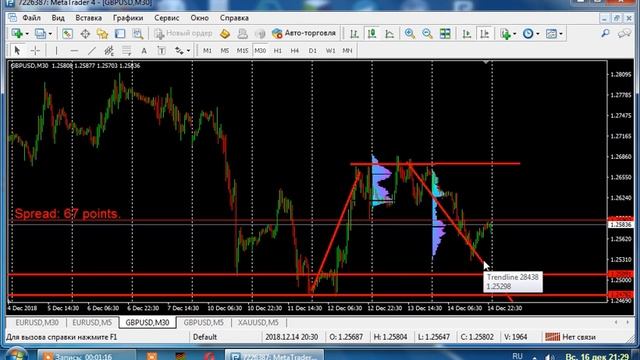Open the indicators list icon

click(505, 33)
